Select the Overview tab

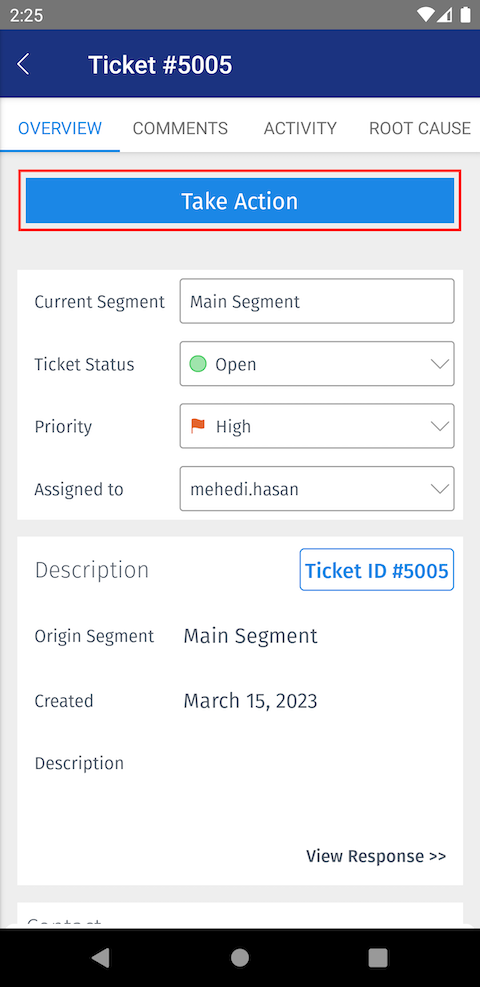60,128
